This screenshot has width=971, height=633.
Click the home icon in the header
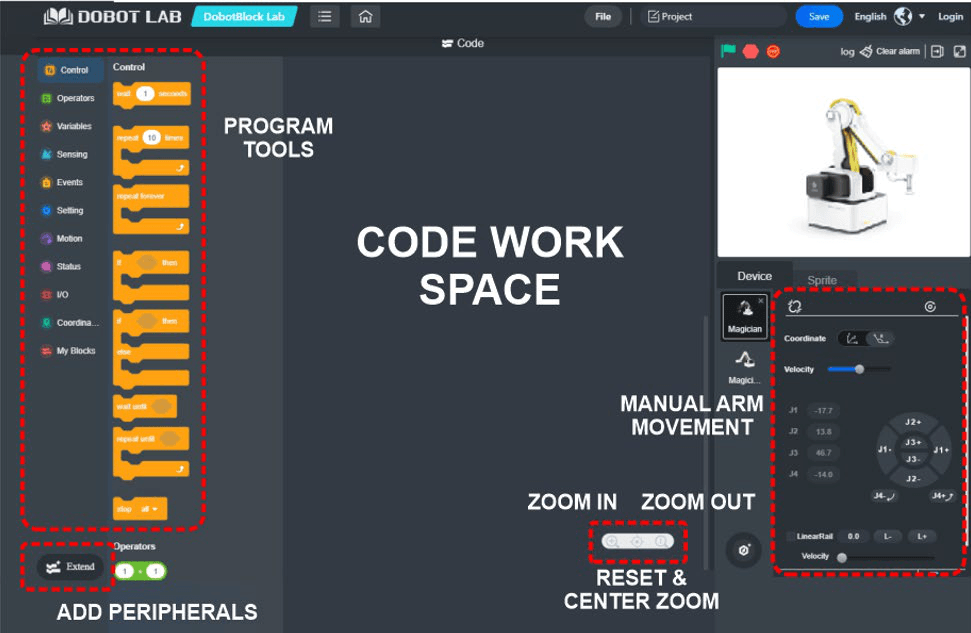pos(365,17)
